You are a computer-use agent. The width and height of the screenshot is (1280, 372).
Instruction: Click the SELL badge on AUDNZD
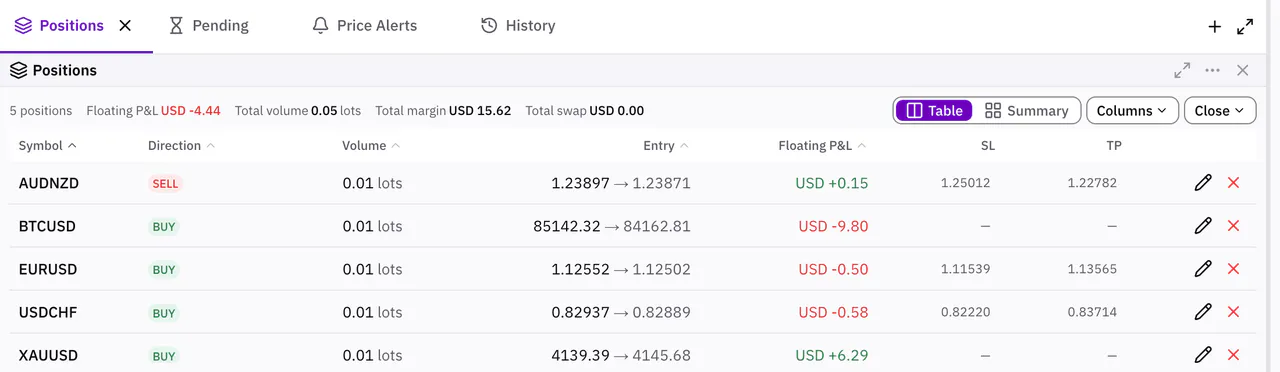coord(165,184)
